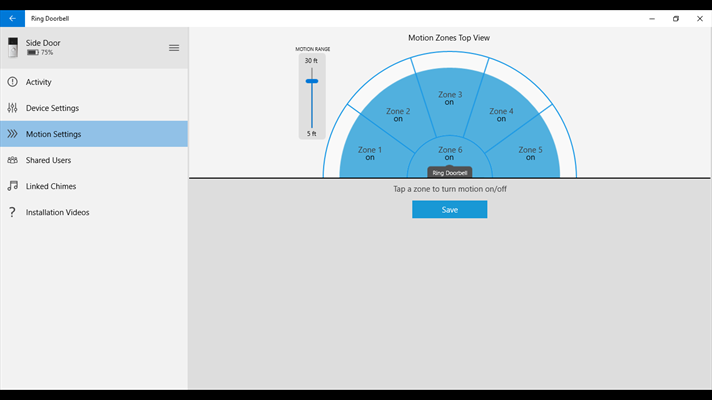Go back with the blue arrow button

click(x=12, y=19)
